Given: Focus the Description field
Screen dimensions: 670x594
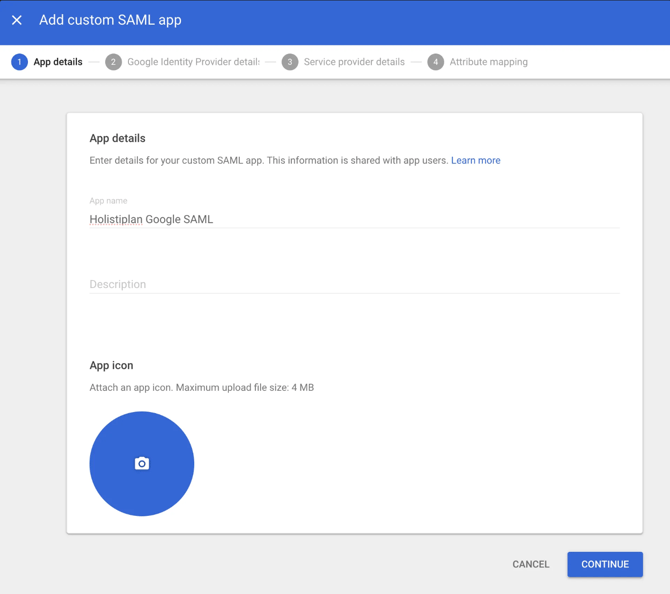Looking at the screenshot, I should tap(354, 284).
